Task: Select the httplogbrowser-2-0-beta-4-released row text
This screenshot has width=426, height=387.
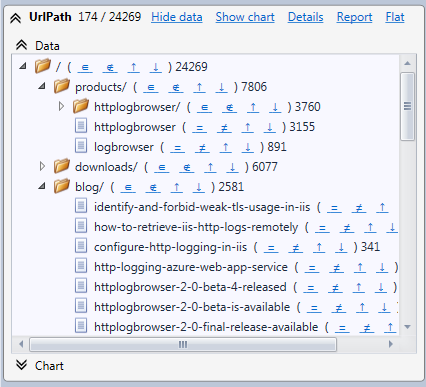Action: click(190, 287)
